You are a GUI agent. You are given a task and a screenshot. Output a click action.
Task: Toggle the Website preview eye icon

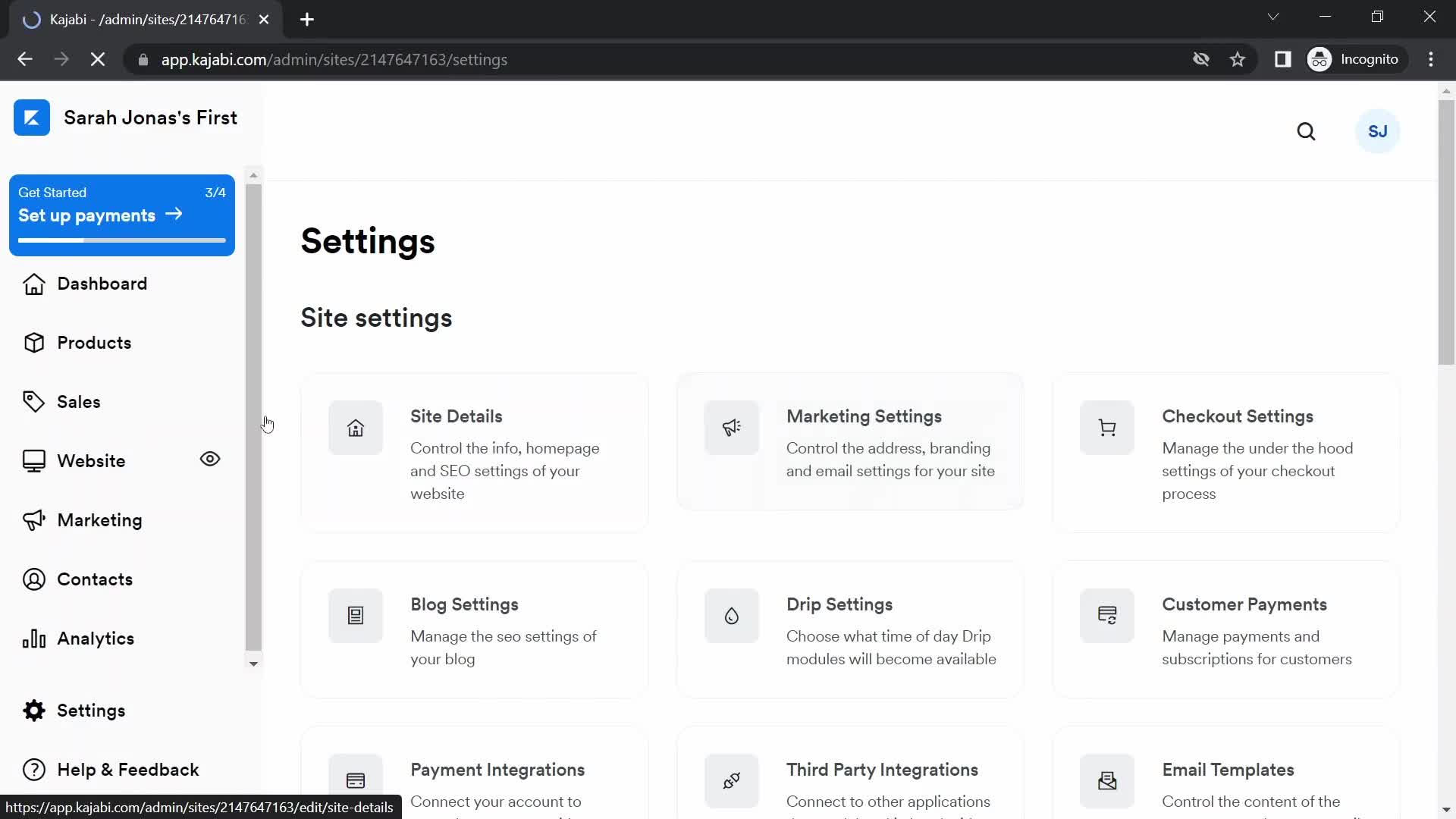point(210,460)
